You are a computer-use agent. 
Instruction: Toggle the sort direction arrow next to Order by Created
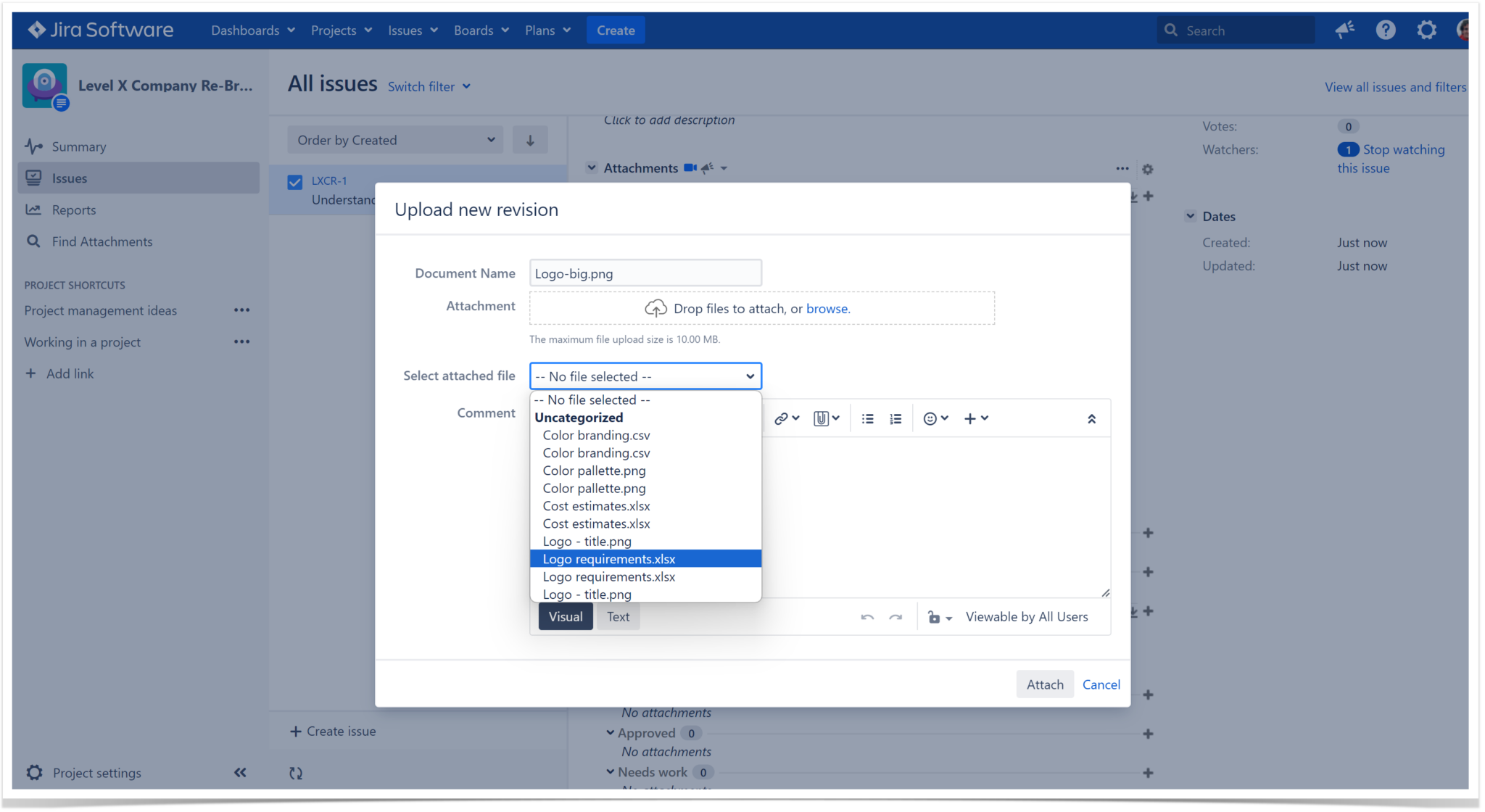[530, 139]
